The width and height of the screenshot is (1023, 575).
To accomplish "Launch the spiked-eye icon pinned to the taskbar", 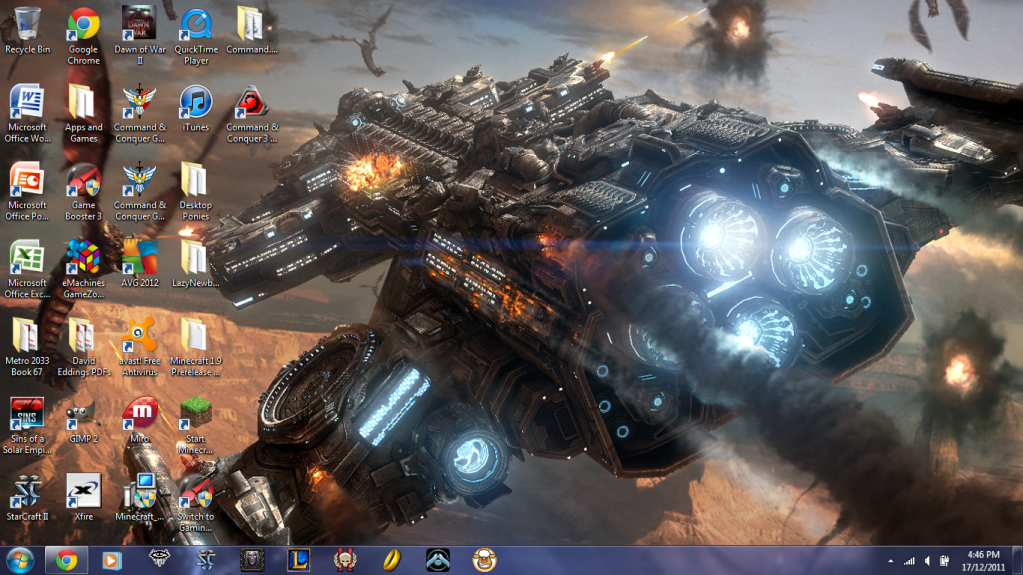I will 159,559.
